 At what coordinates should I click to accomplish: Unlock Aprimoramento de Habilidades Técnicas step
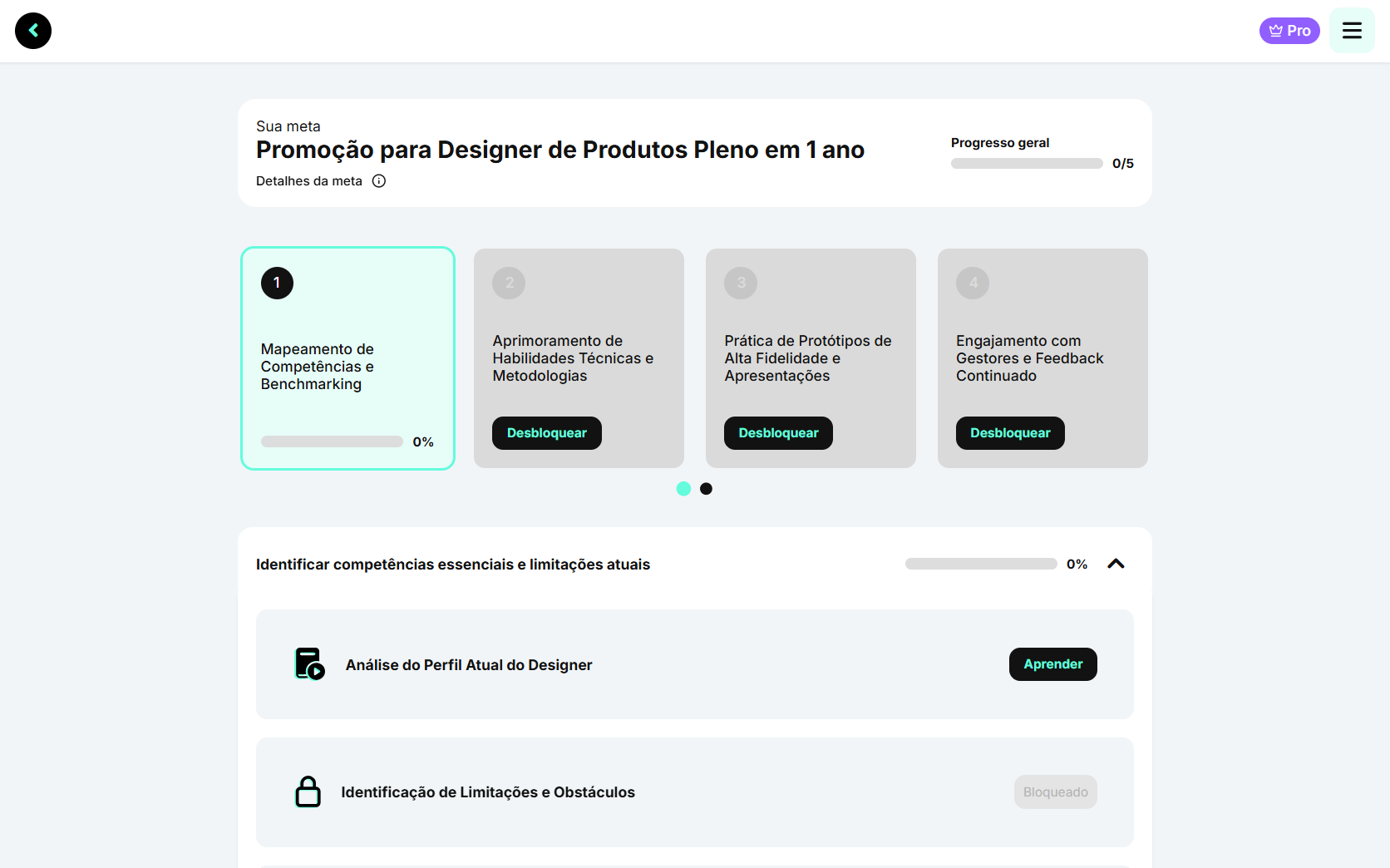pos(546,433)
